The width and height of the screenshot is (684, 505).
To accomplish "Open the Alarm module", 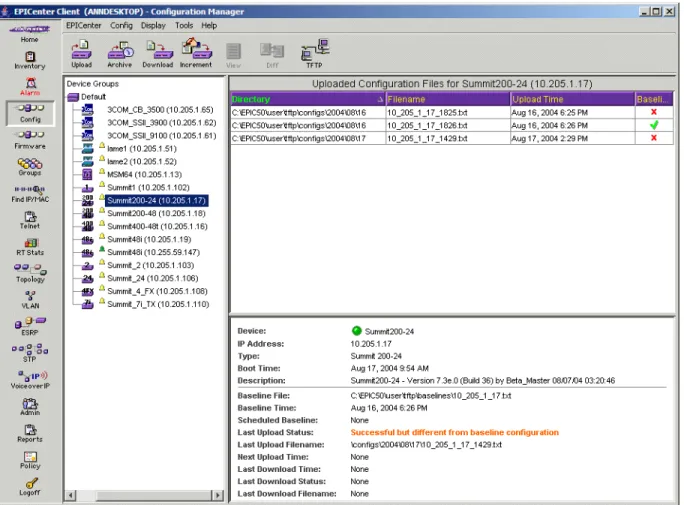I will 30,86.
